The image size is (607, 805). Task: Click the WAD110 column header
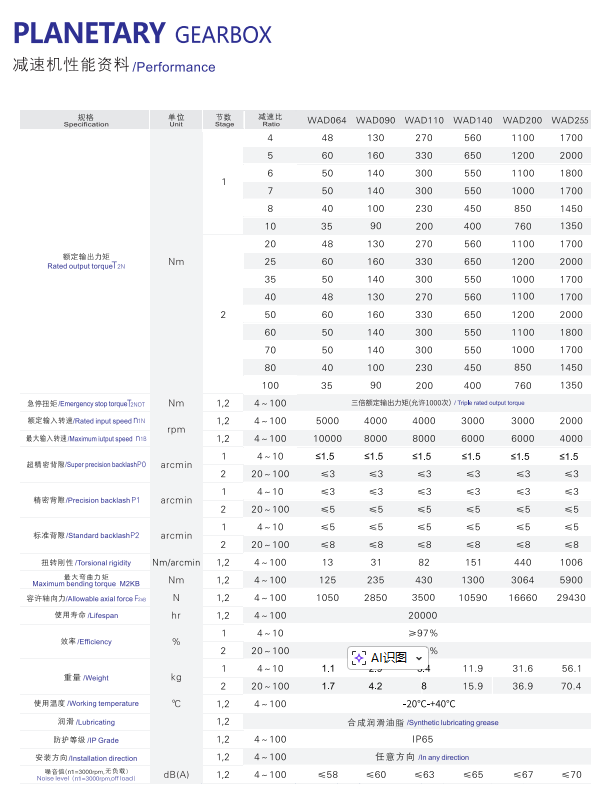[x=424, y=120]
